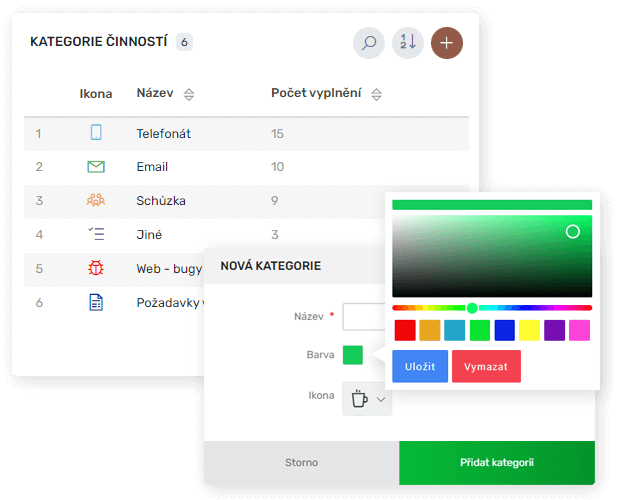Click the Jiné checklist icon
The height and width of the screenshot is (500, 620).
pos(96,234)
